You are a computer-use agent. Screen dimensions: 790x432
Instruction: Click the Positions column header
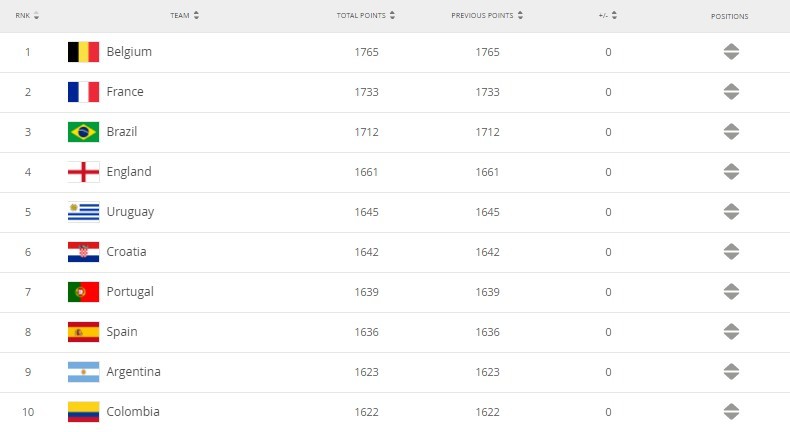pos(729,16)
